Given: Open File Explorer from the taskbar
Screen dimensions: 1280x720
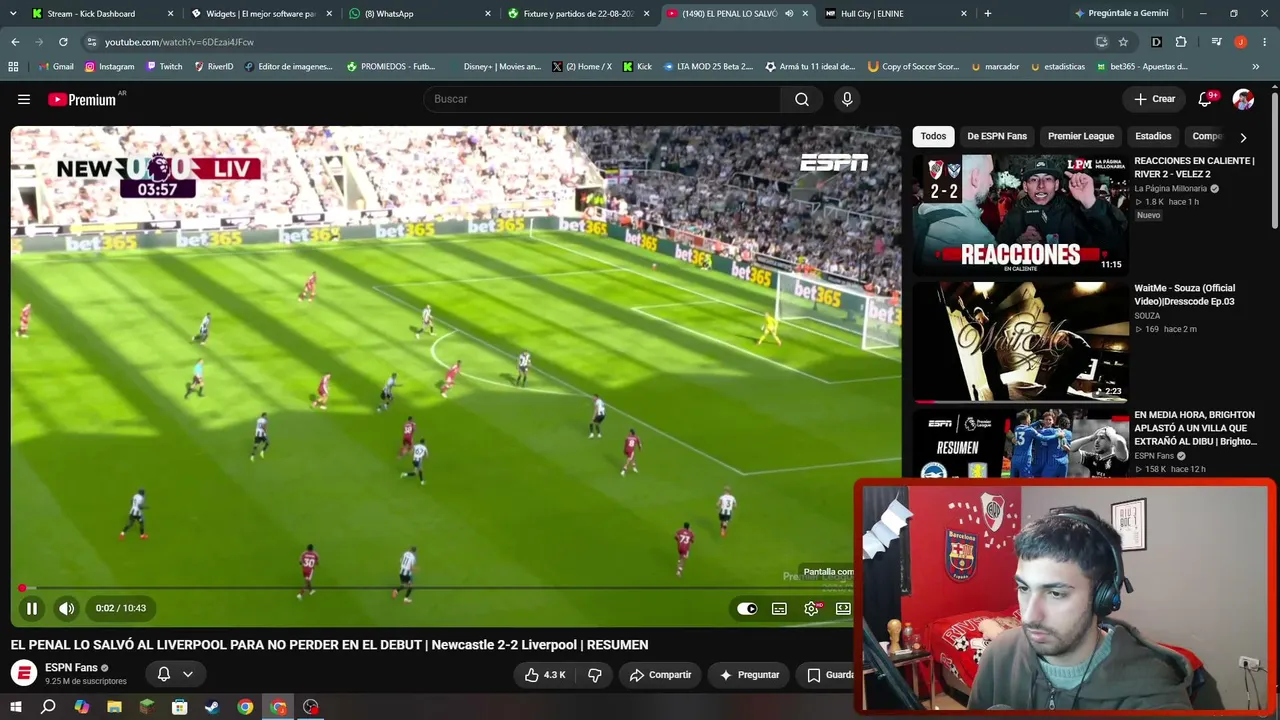Looking at the screenshot, I should [114, 707].
